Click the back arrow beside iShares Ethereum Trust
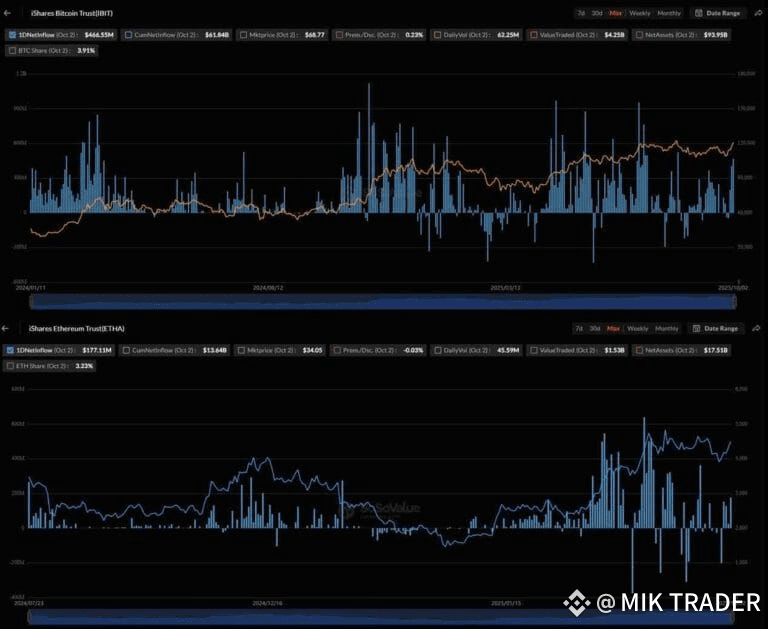Image resolution: width=768 pixels, height=629 pixels. click(x=5, y=329)
